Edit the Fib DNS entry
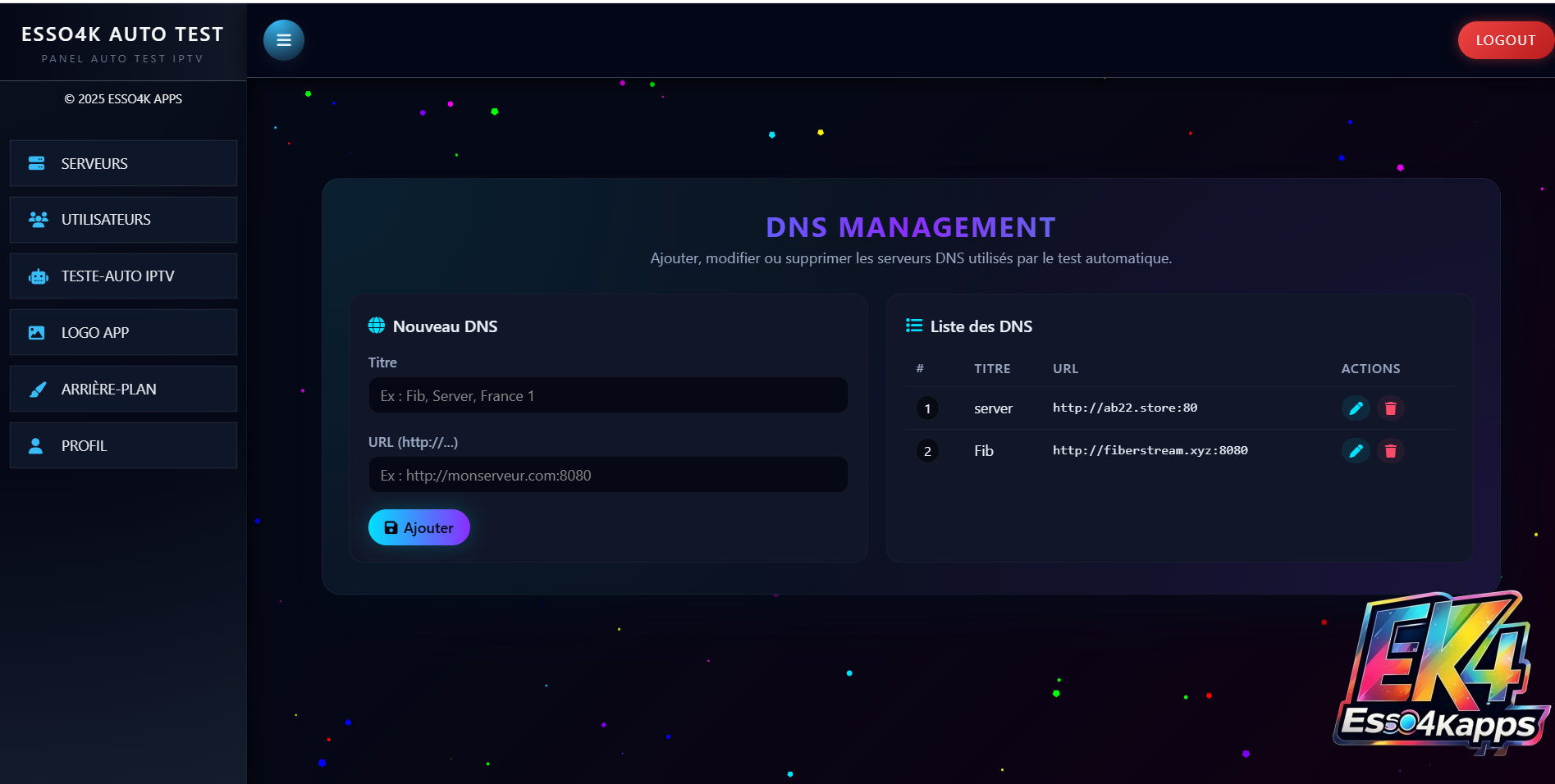Image resolution: width=1555 pixels, height=784 pixels. [1356, 451]
